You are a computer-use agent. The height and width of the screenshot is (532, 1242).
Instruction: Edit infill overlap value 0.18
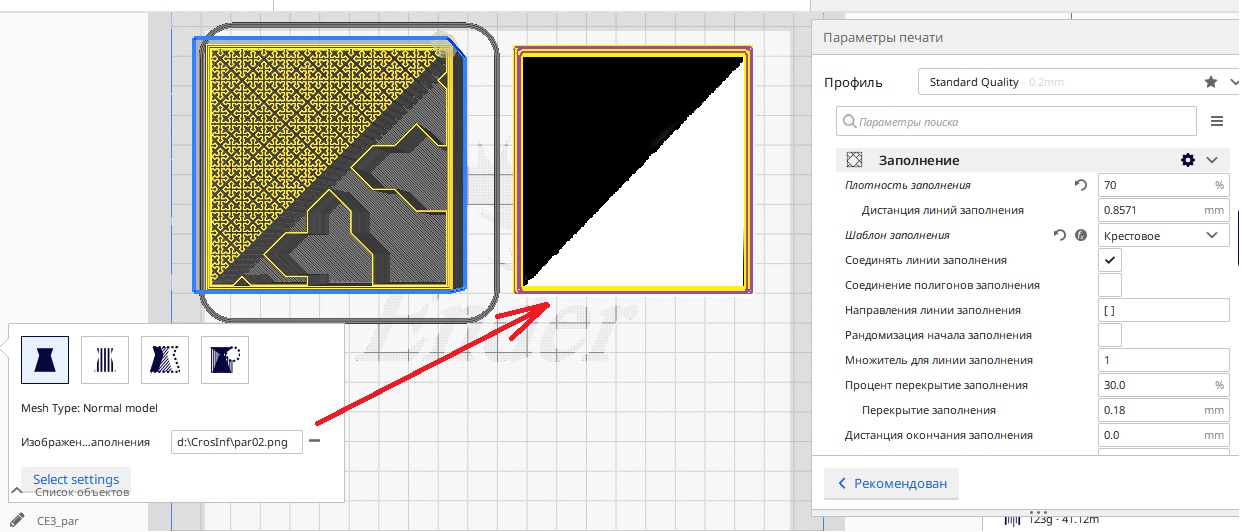pos(1163,410)
